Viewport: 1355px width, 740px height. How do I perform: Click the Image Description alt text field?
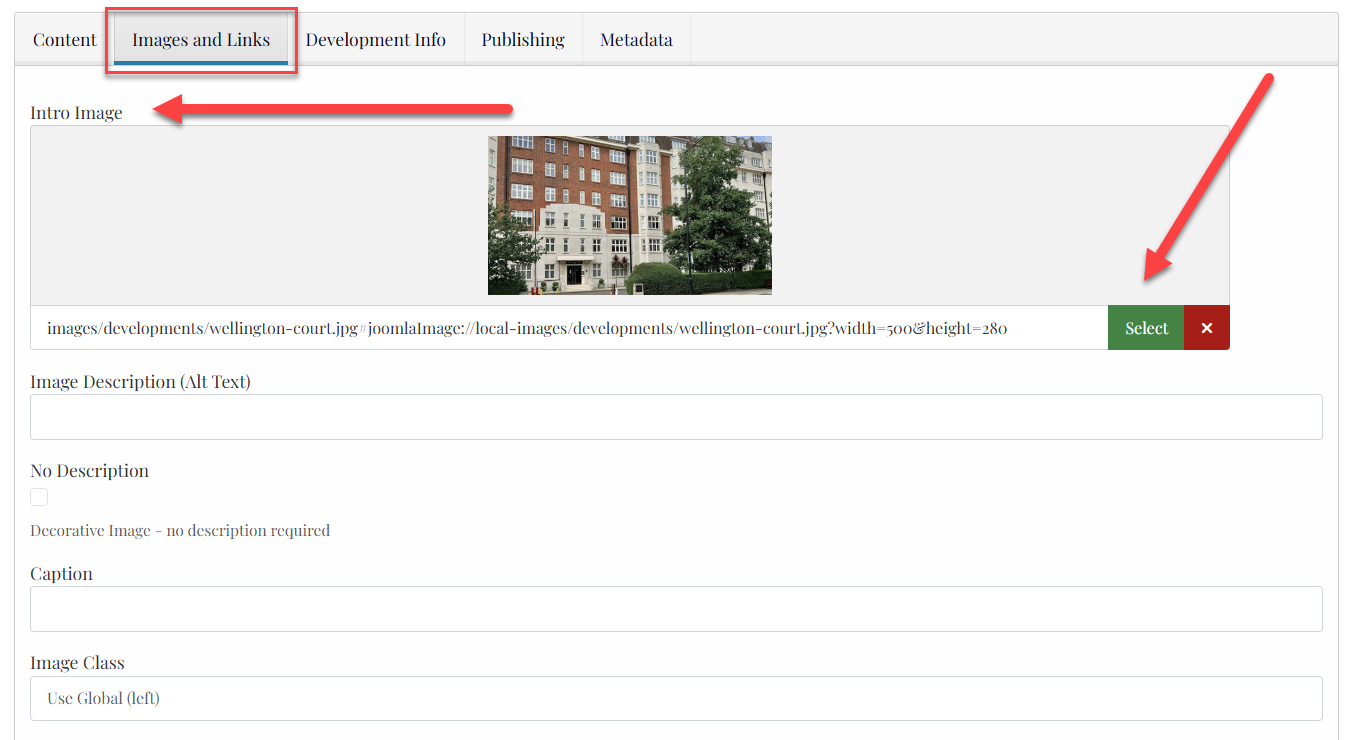click(676, 417)
